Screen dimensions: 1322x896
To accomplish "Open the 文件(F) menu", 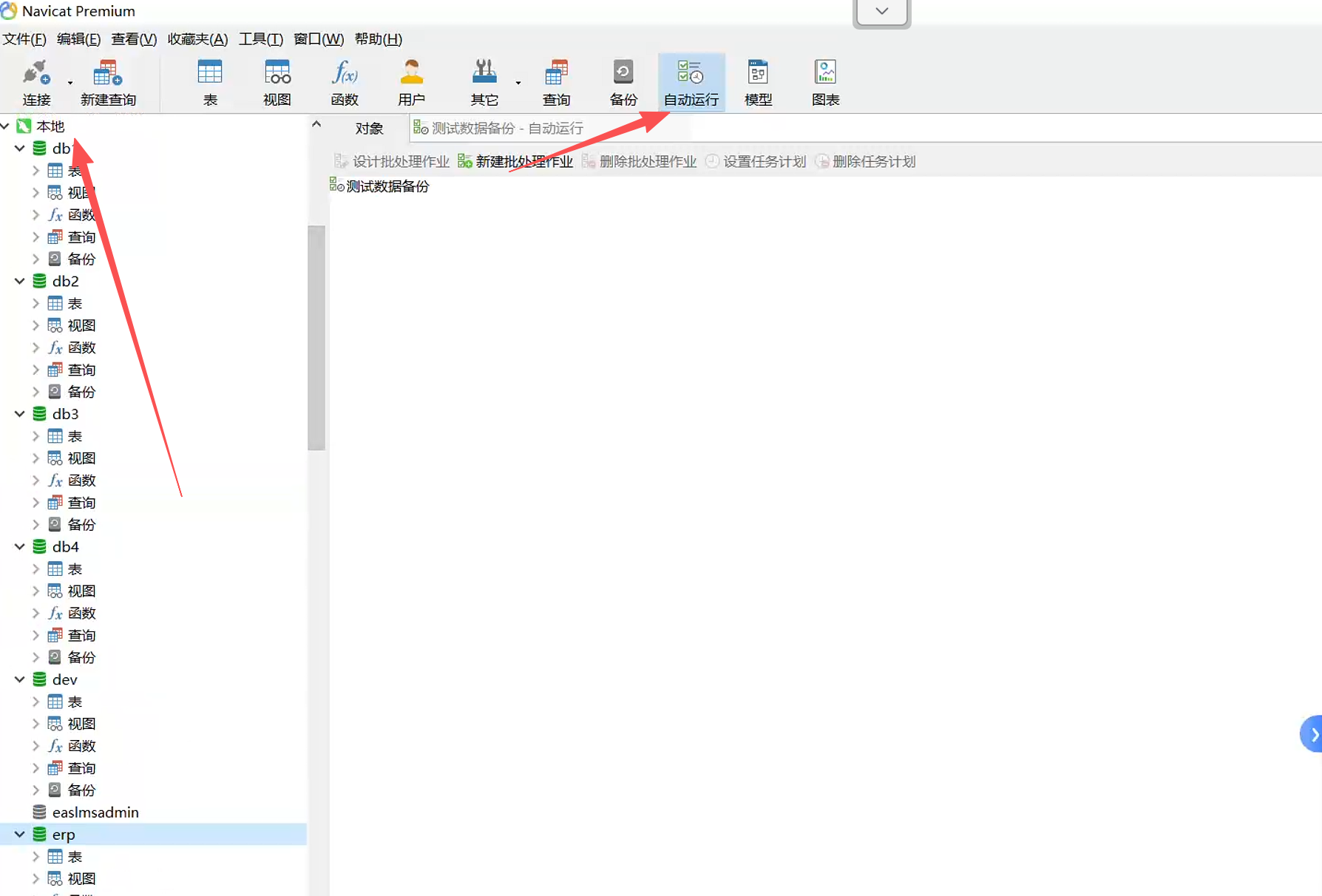I will [24, 39].
